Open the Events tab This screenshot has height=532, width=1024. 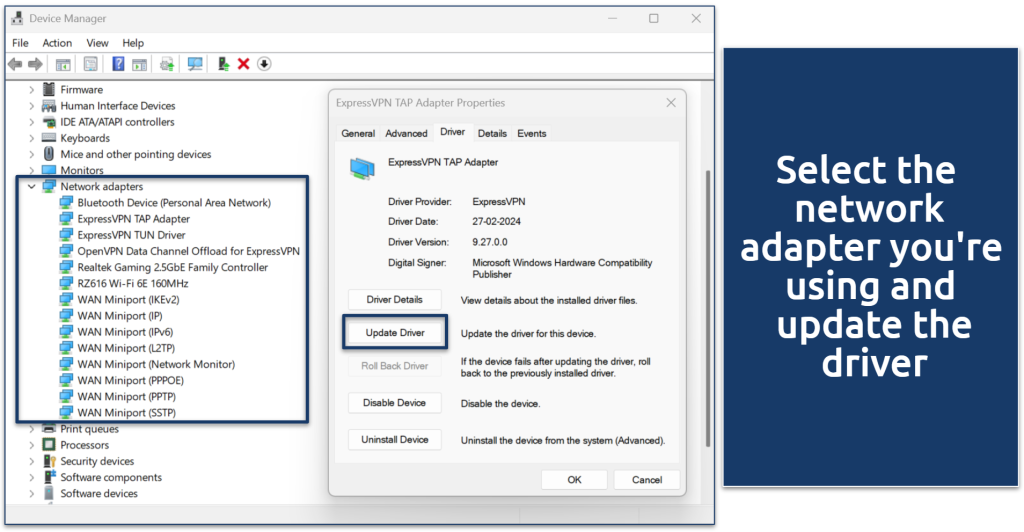coord(531,133)
